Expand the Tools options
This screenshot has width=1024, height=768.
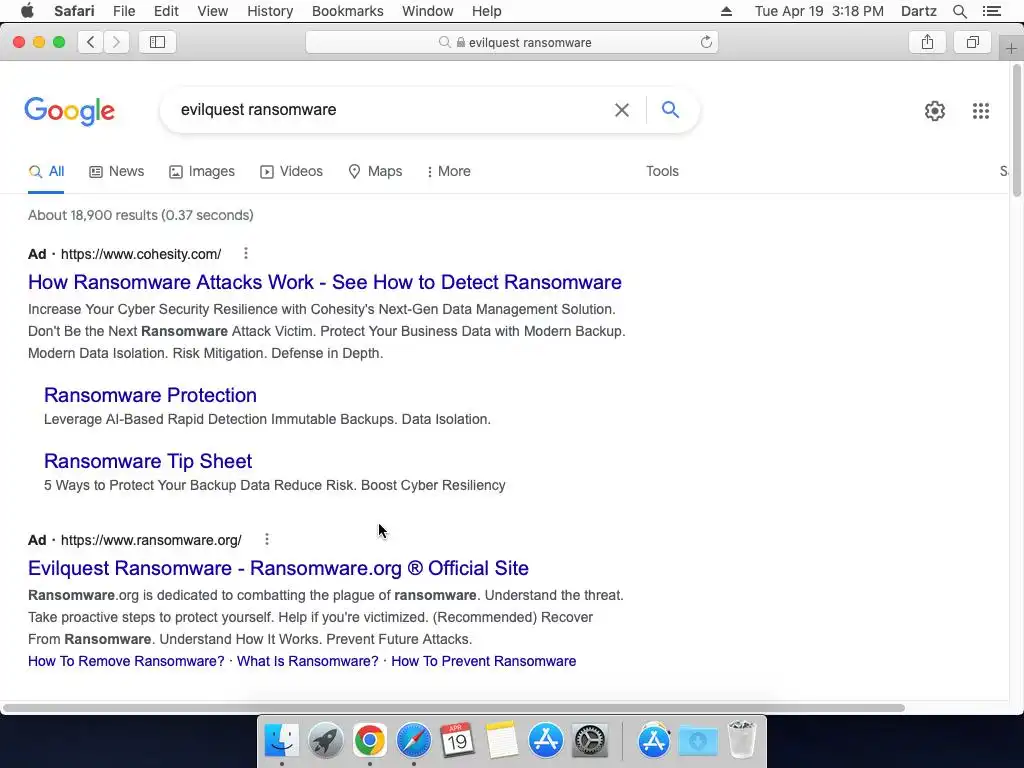click(x=662, y=171)
